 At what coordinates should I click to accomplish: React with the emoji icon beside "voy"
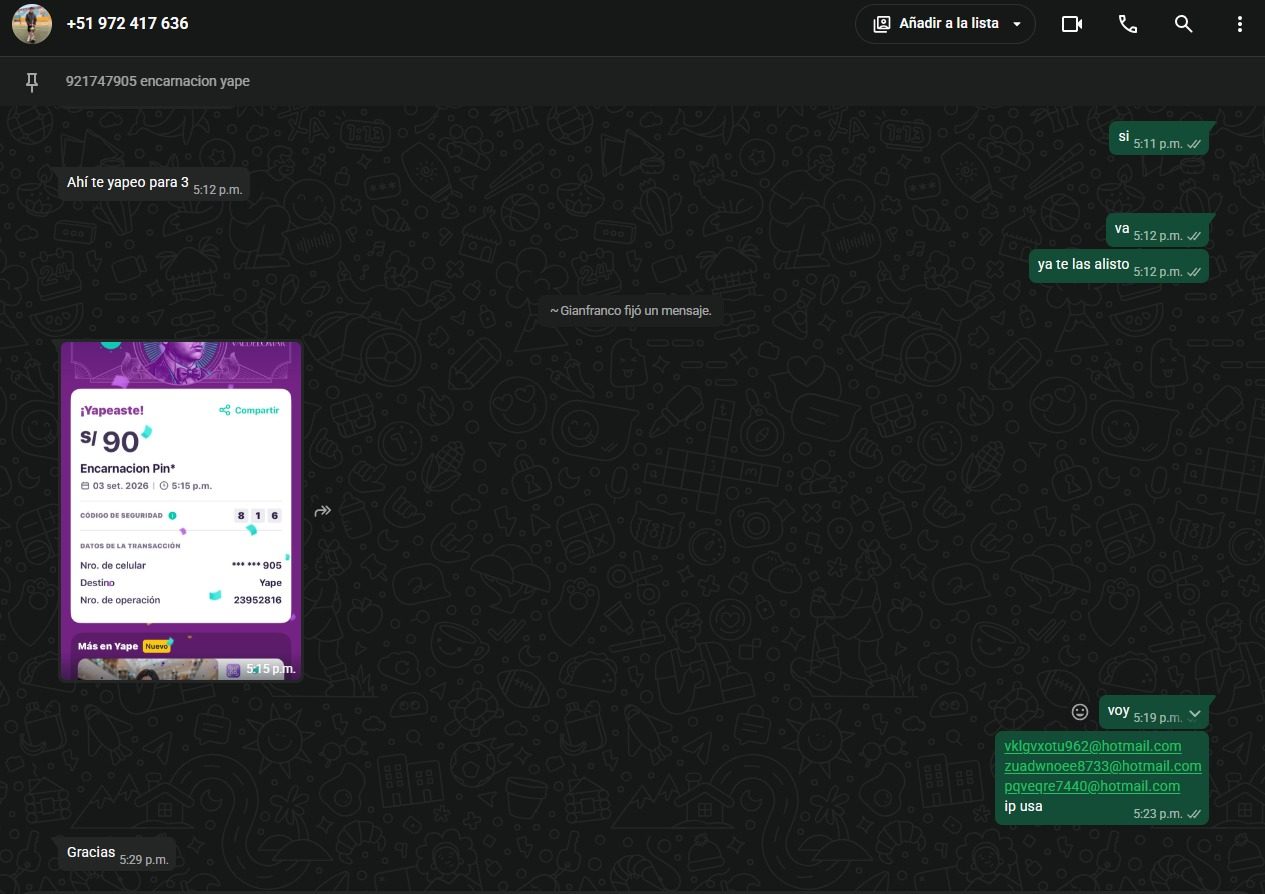(1080, 712)
